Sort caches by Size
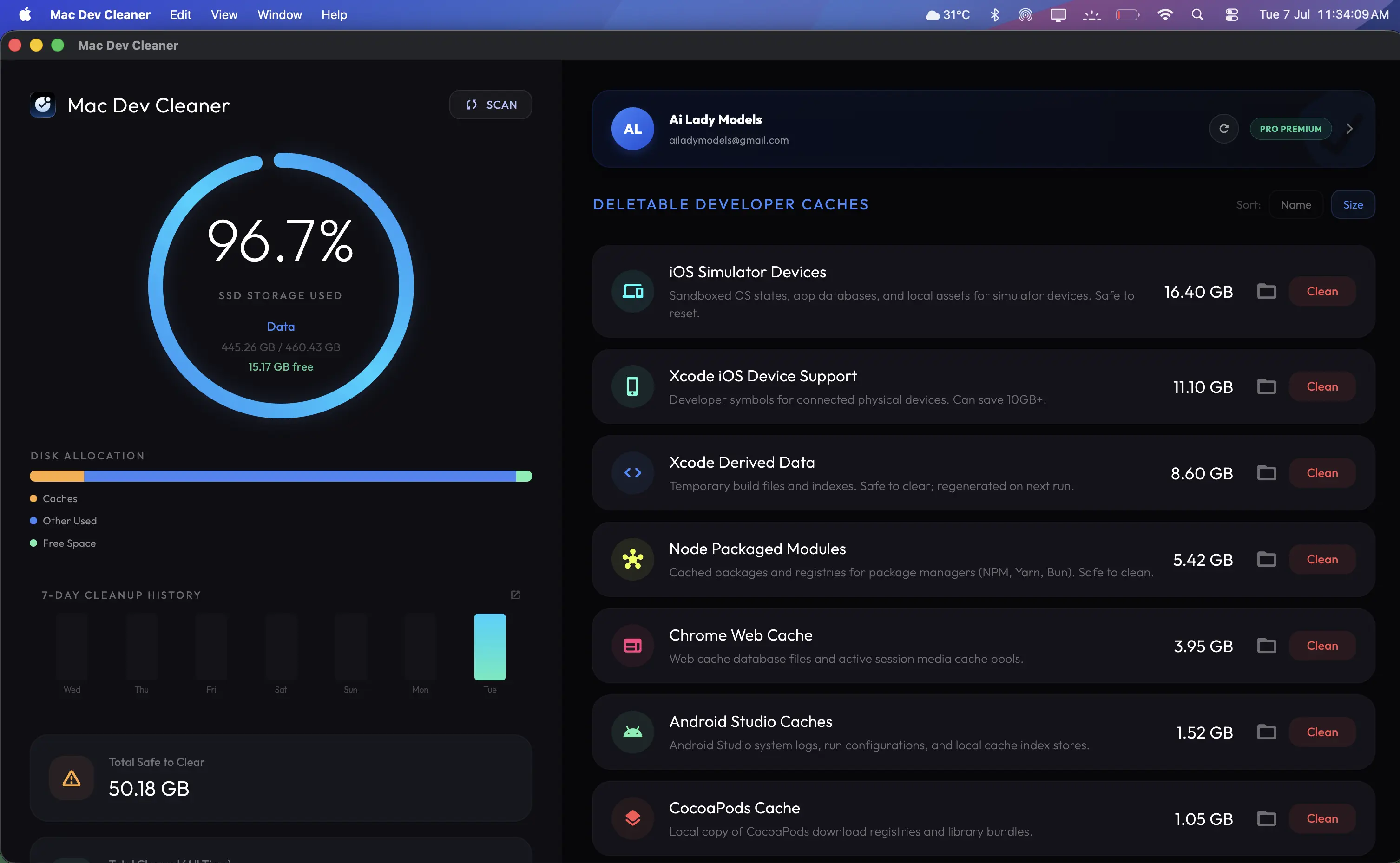 pos(1353,205)
